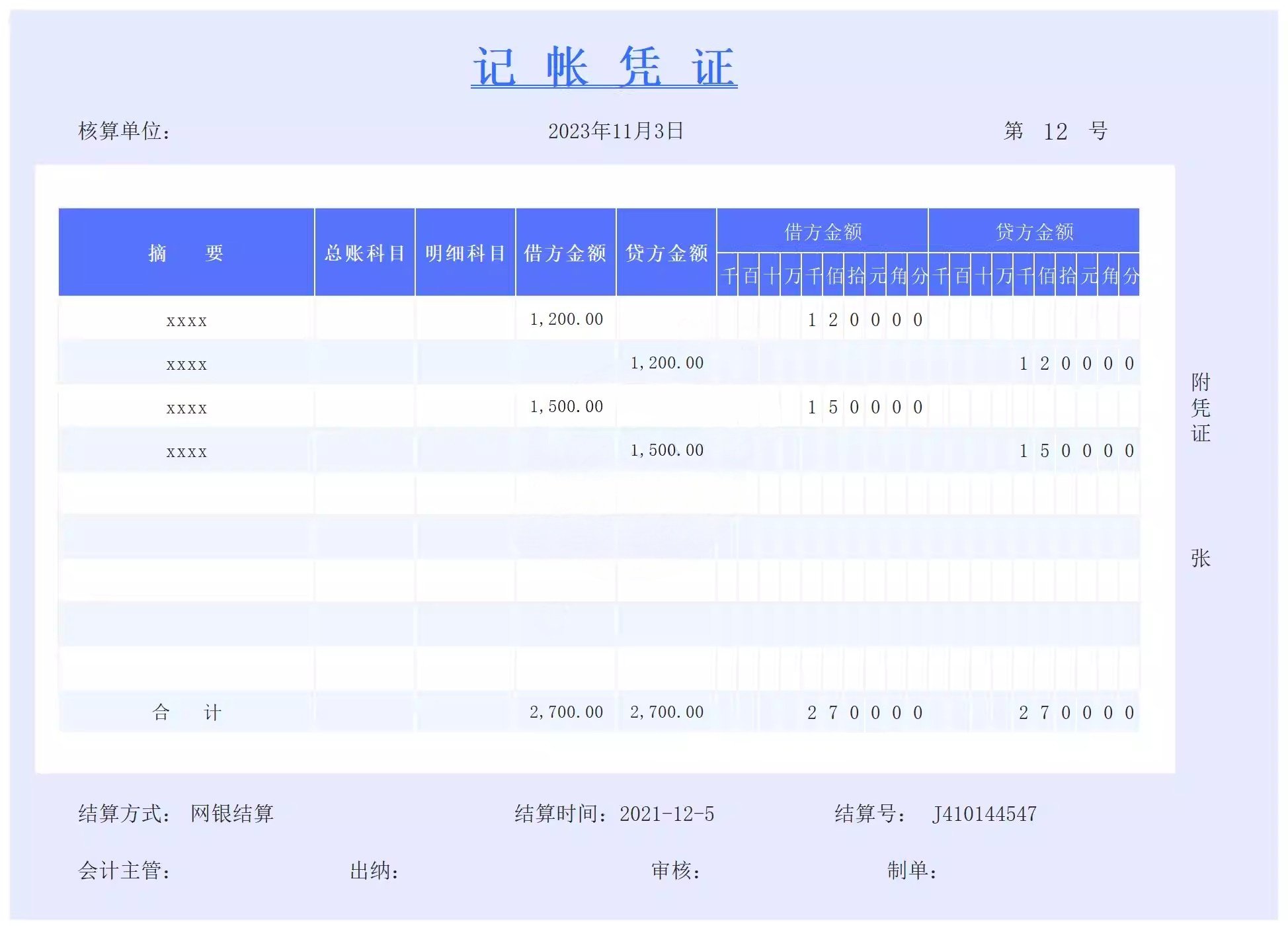Screen dimensions: 1288x930
Task: Click the 出纳 signature field
Action: point(374,870)
